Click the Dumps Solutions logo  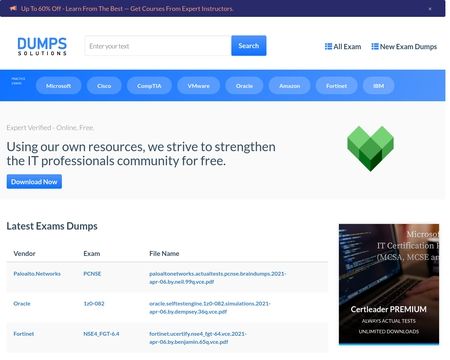click(x=42, y=46)
